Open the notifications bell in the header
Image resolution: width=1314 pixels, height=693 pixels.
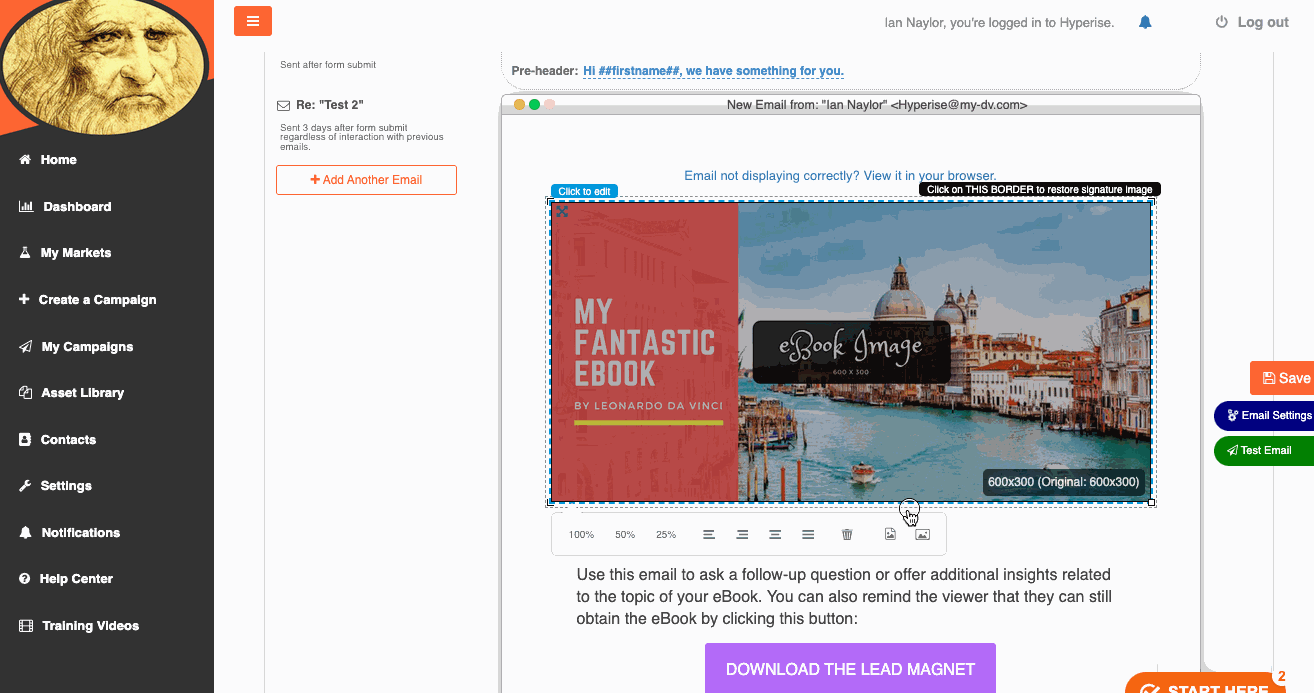[x=1145, y=22]
